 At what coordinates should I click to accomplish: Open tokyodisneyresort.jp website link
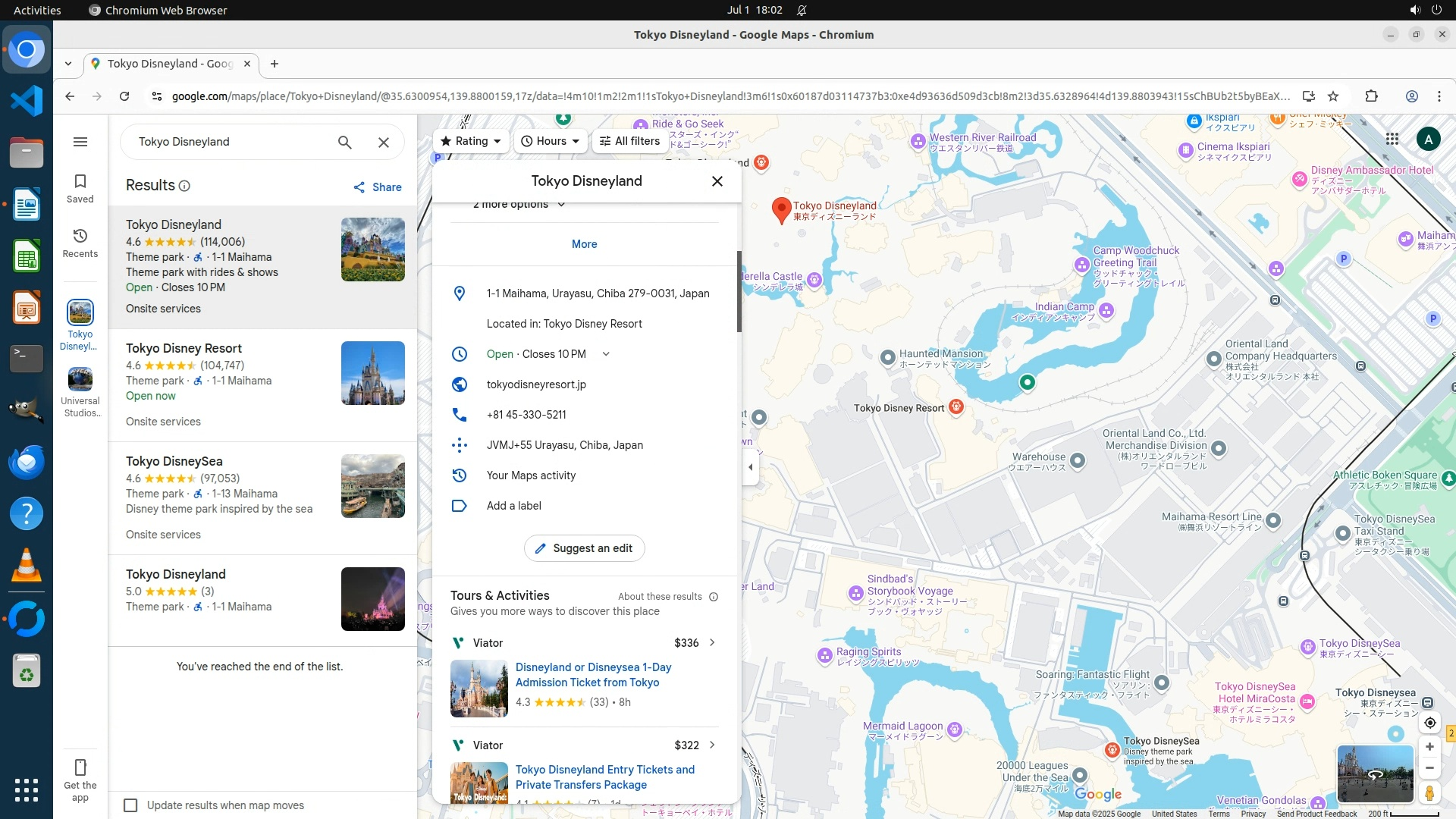pos(536,384)
